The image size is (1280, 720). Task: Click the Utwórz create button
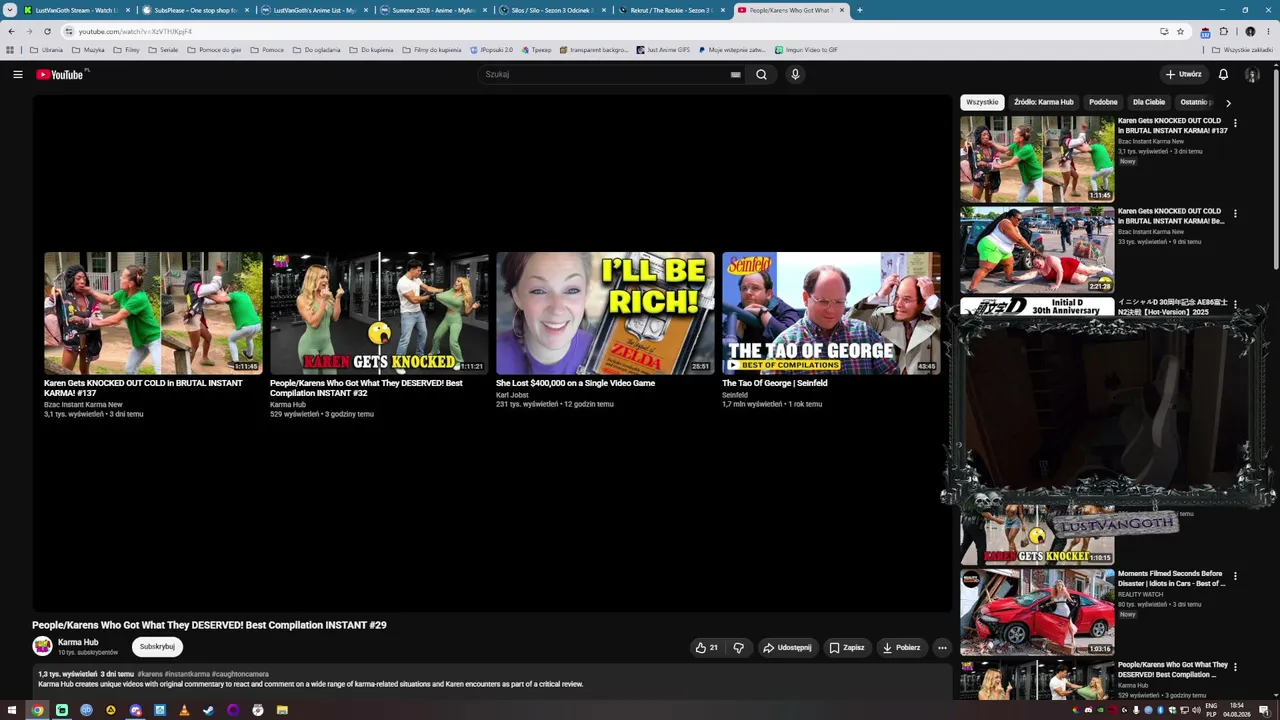coord(1184,74)
